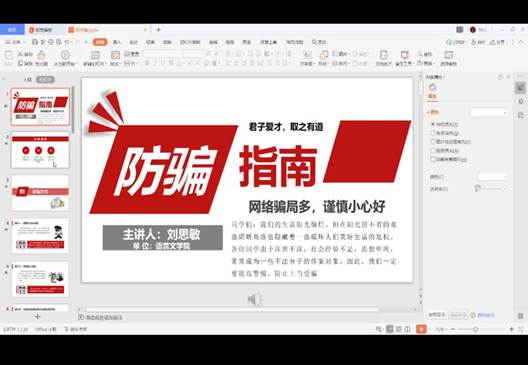Select slide 3 thumbnail
The width and height of the screenshot is (528, 365).
(x=40, y=193)
